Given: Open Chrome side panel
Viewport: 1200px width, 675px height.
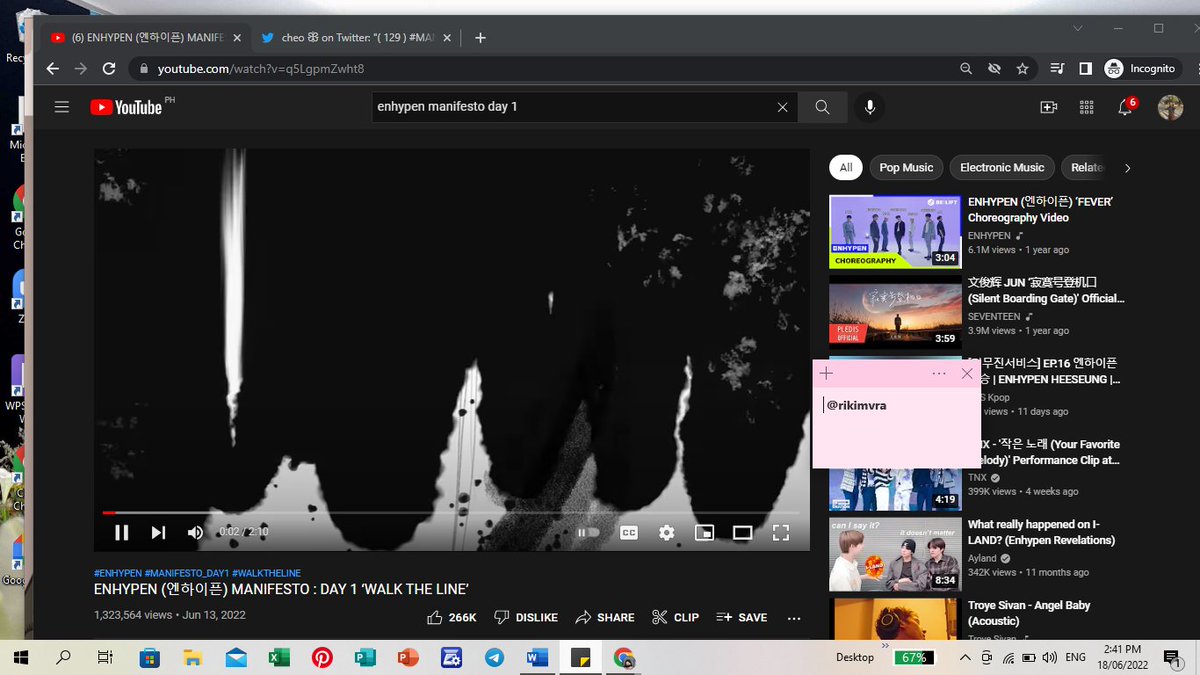Looking at the screenshot, I should (1085, 69).
